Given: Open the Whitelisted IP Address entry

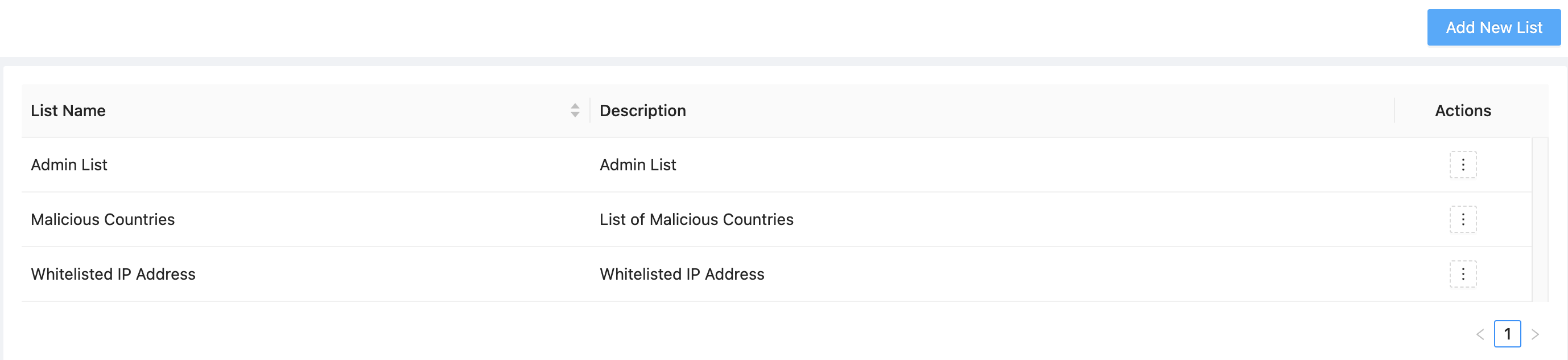Looking at the screenshot, I should (x=114, y=274).
